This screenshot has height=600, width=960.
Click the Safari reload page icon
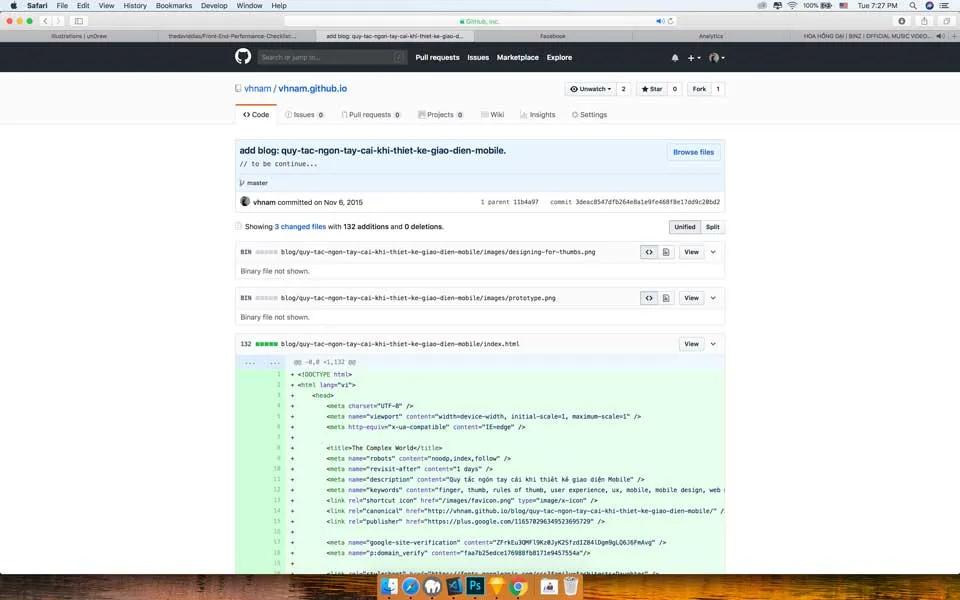[671, 21]
